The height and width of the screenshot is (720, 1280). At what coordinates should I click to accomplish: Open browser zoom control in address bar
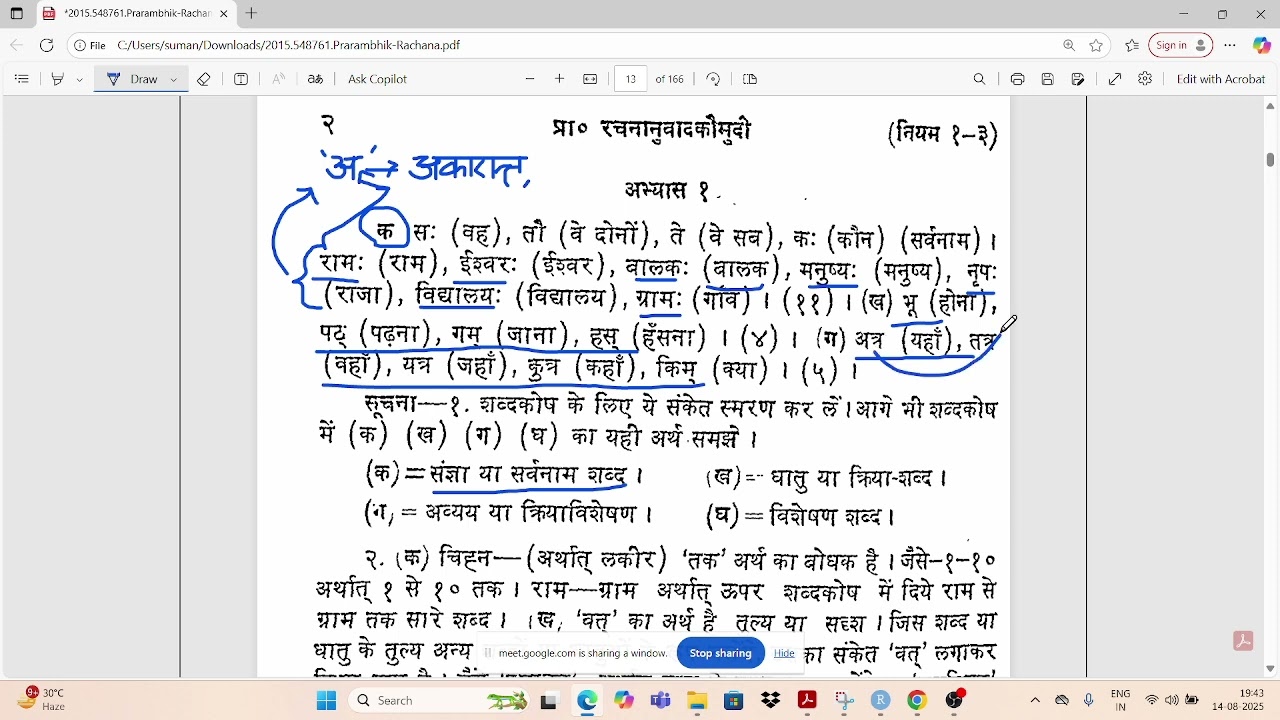pyautogui.click(x=1069, y=45)
